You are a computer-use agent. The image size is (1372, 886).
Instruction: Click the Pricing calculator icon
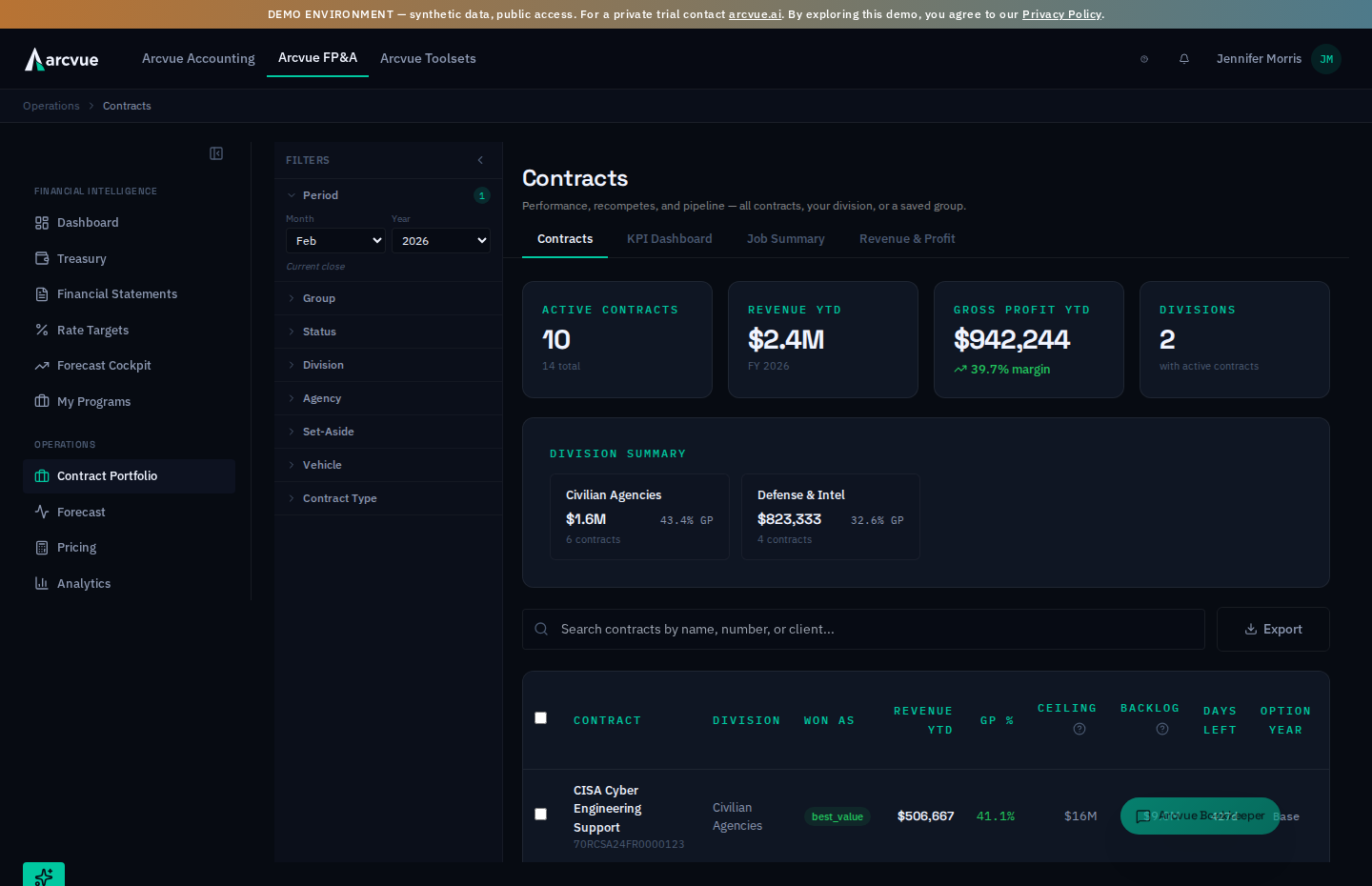click(x=42, y=548)
